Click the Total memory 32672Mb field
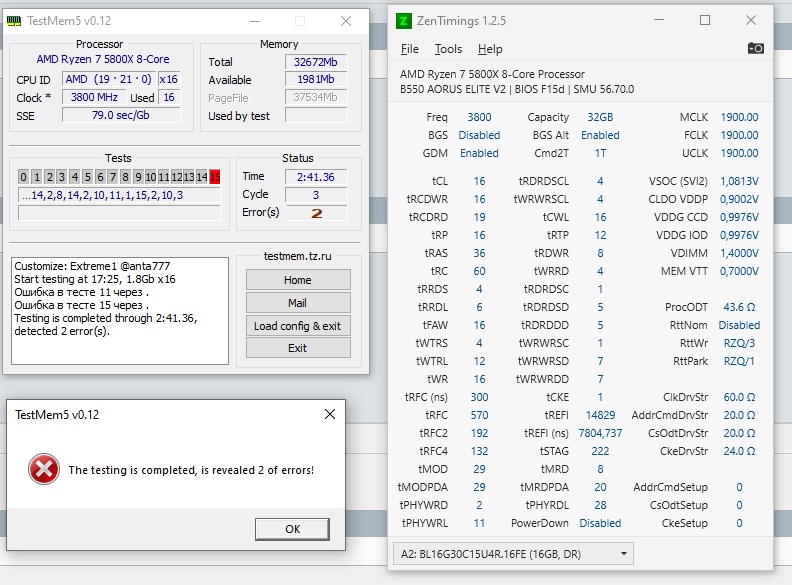Image resolution: width=792 pixels, height=585 pixels. coord(316,62)
